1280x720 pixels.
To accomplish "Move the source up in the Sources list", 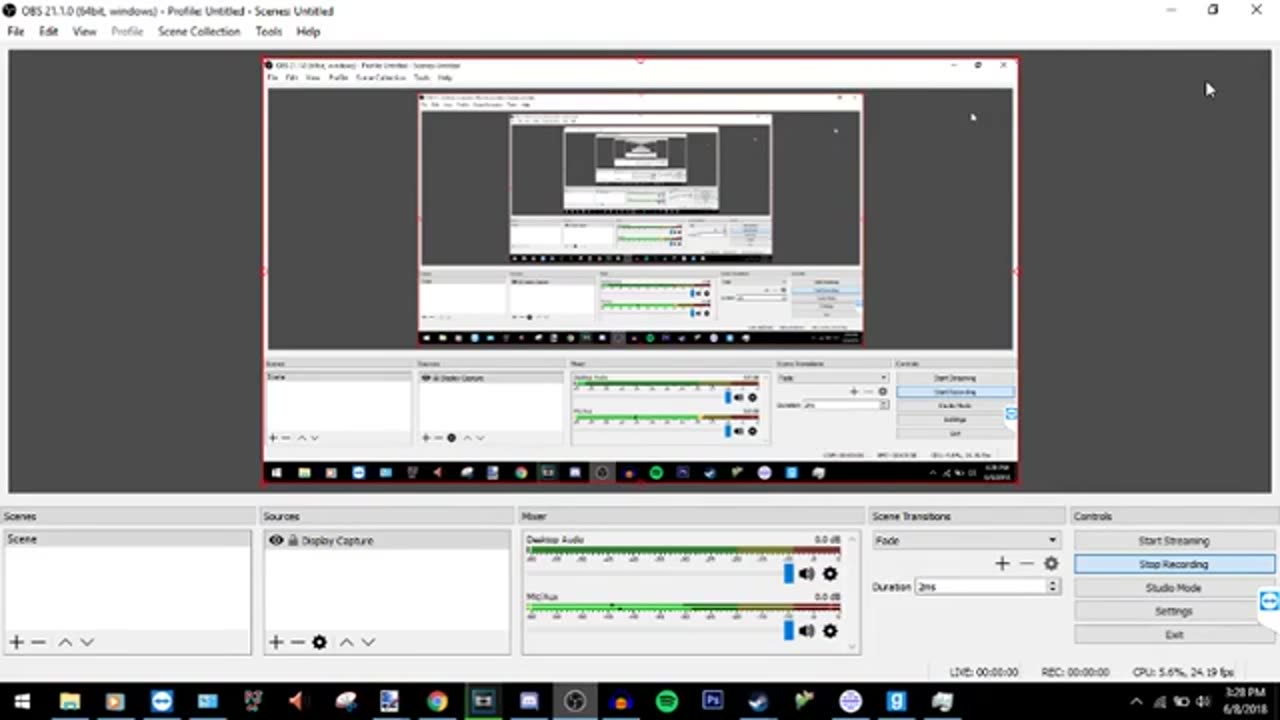I will (x=346, y=642).
